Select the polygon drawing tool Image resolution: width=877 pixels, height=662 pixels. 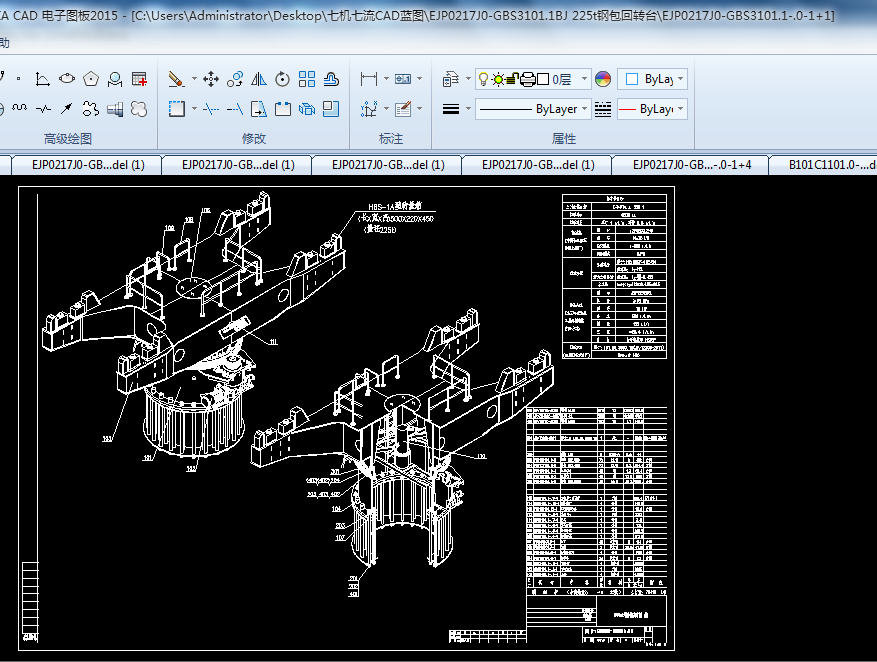91,79
